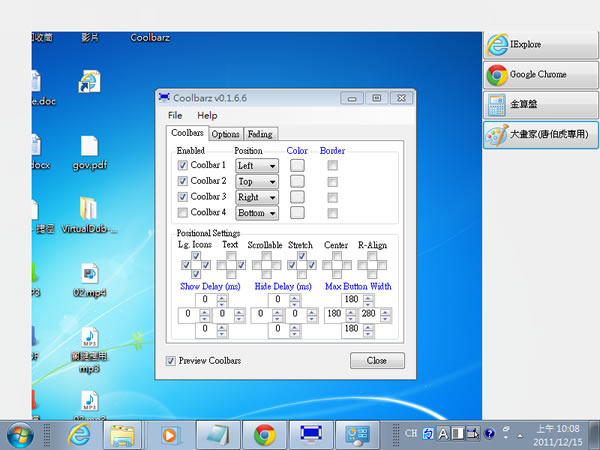The width and height of the screenshot is (600, 450).
Task: Click the input method help icon
Action: click(489, 434)
